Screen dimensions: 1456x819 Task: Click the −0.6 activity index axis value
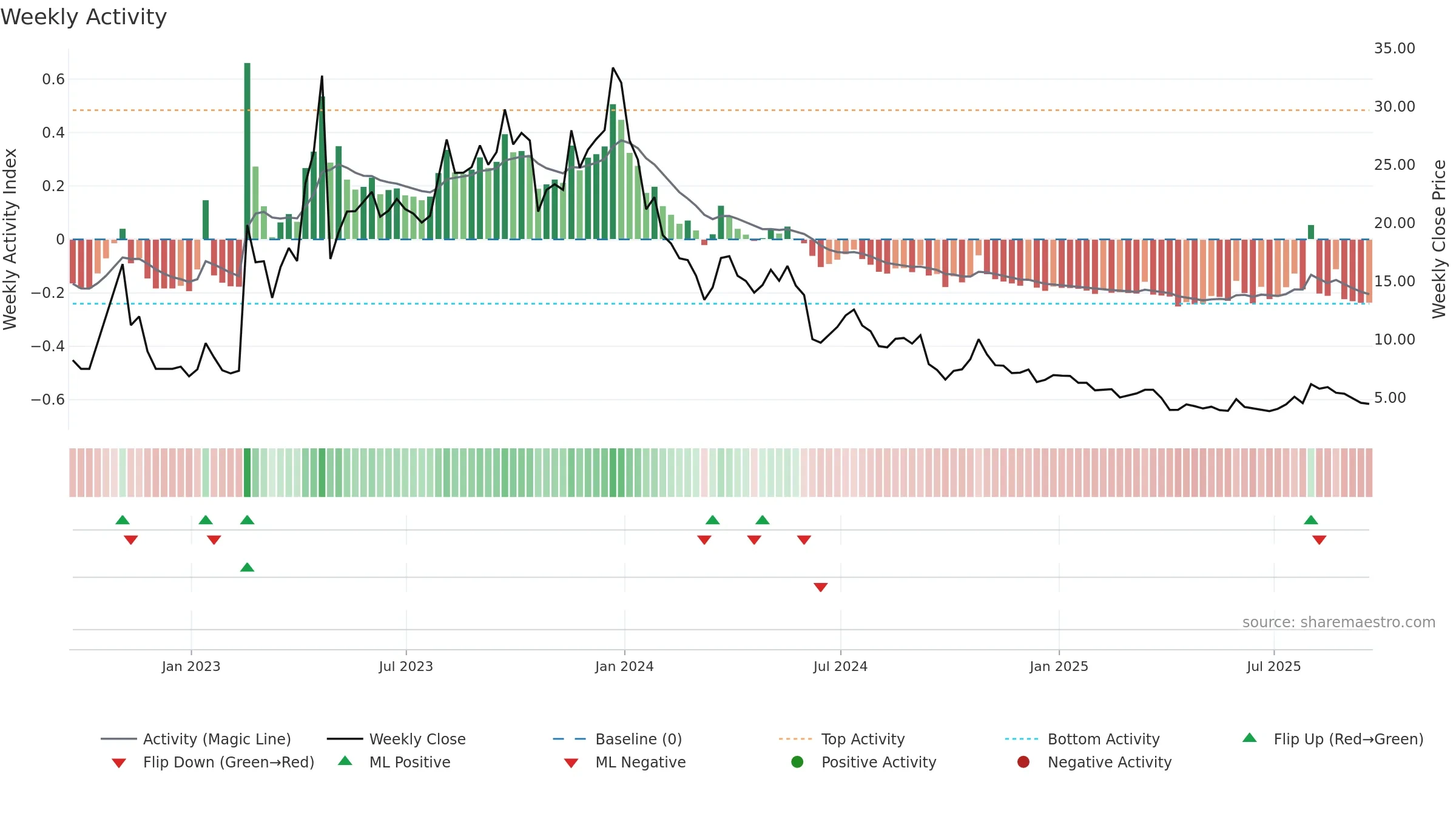pyautogui.click(x=48, y=399)
